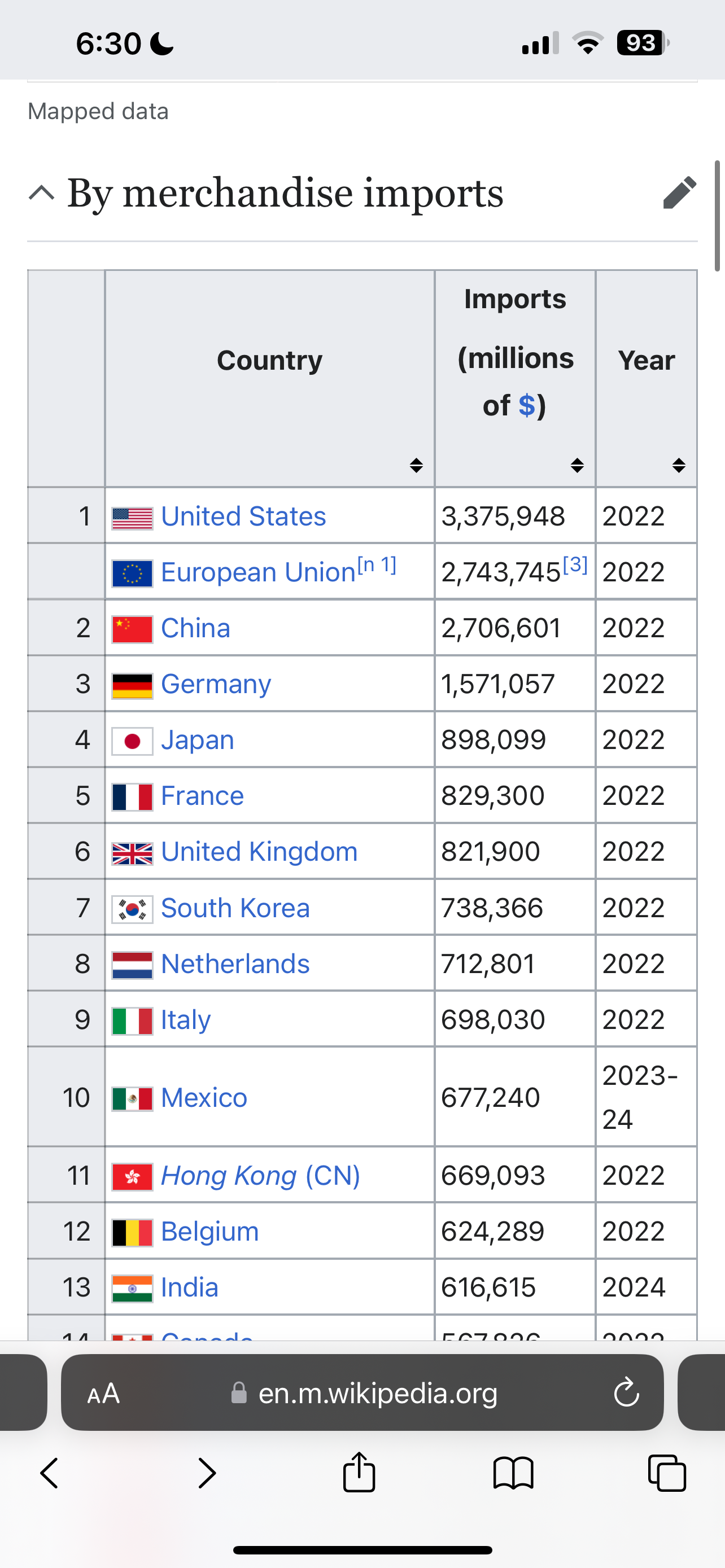
Task: Sort table by Country column
Action: [416, 466]
